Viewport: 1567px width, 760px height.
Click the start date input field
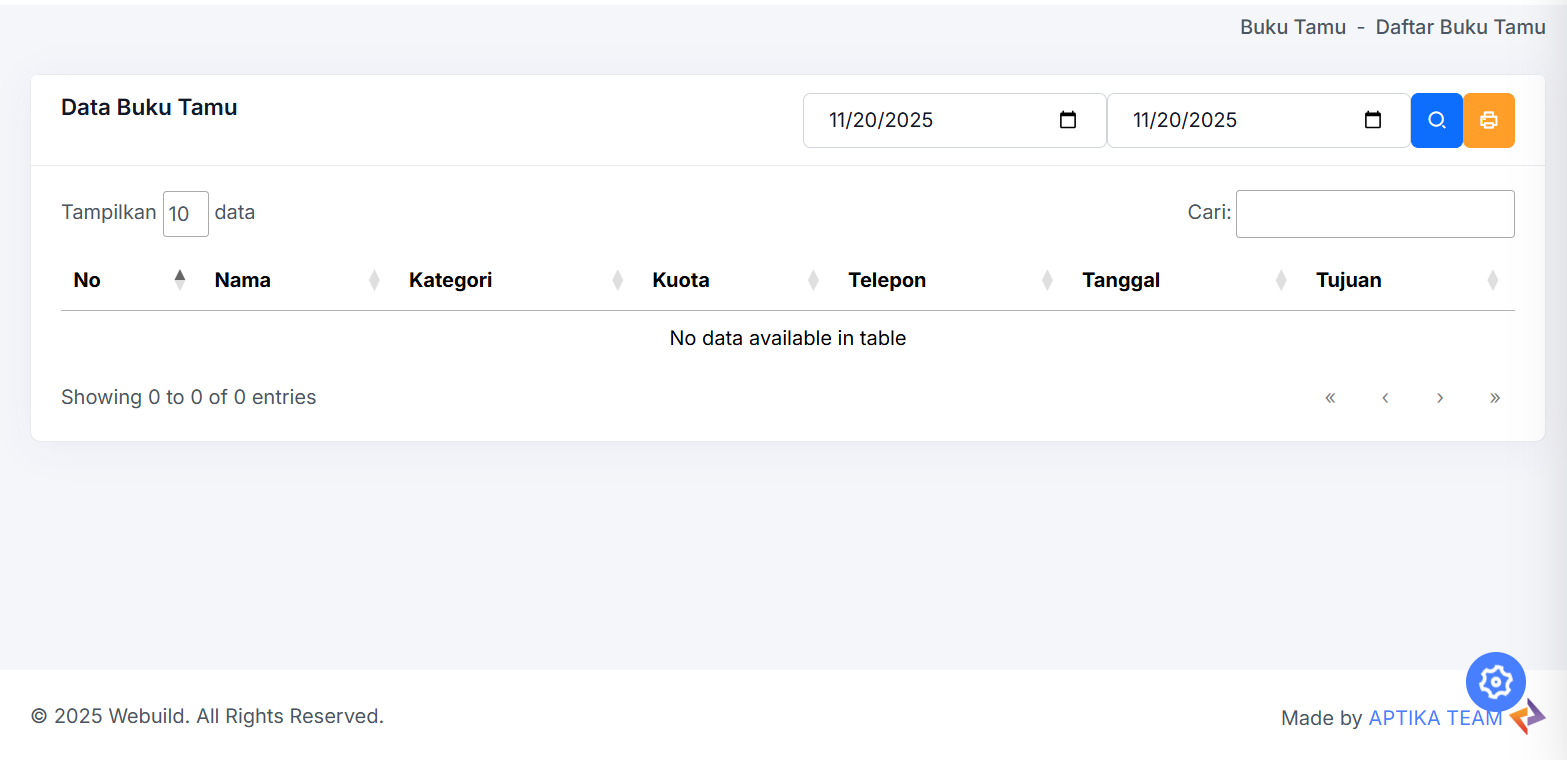tap(954, 120)
